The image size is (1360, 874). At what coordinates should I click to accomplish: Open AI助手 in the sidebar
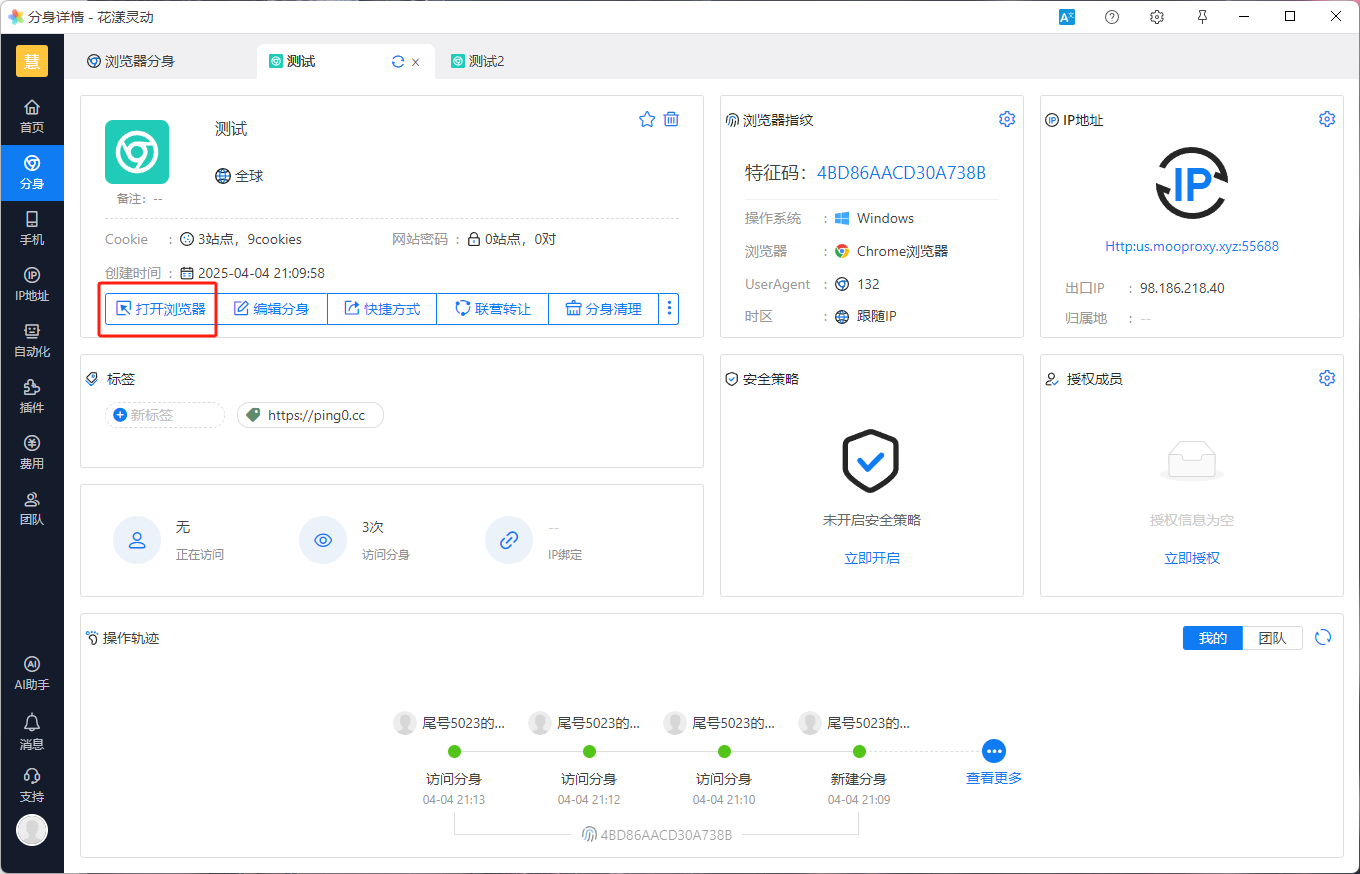(x=32, y=673)
